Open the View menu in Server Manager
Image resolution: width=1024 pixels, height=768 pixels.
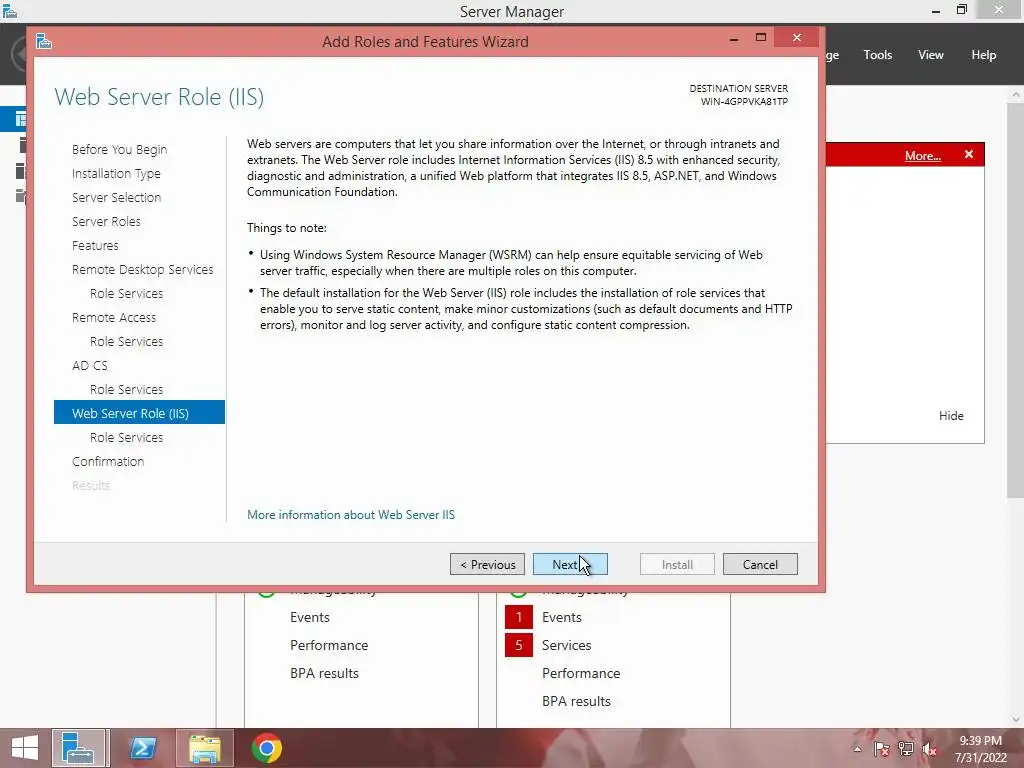(x=931, y=55)
